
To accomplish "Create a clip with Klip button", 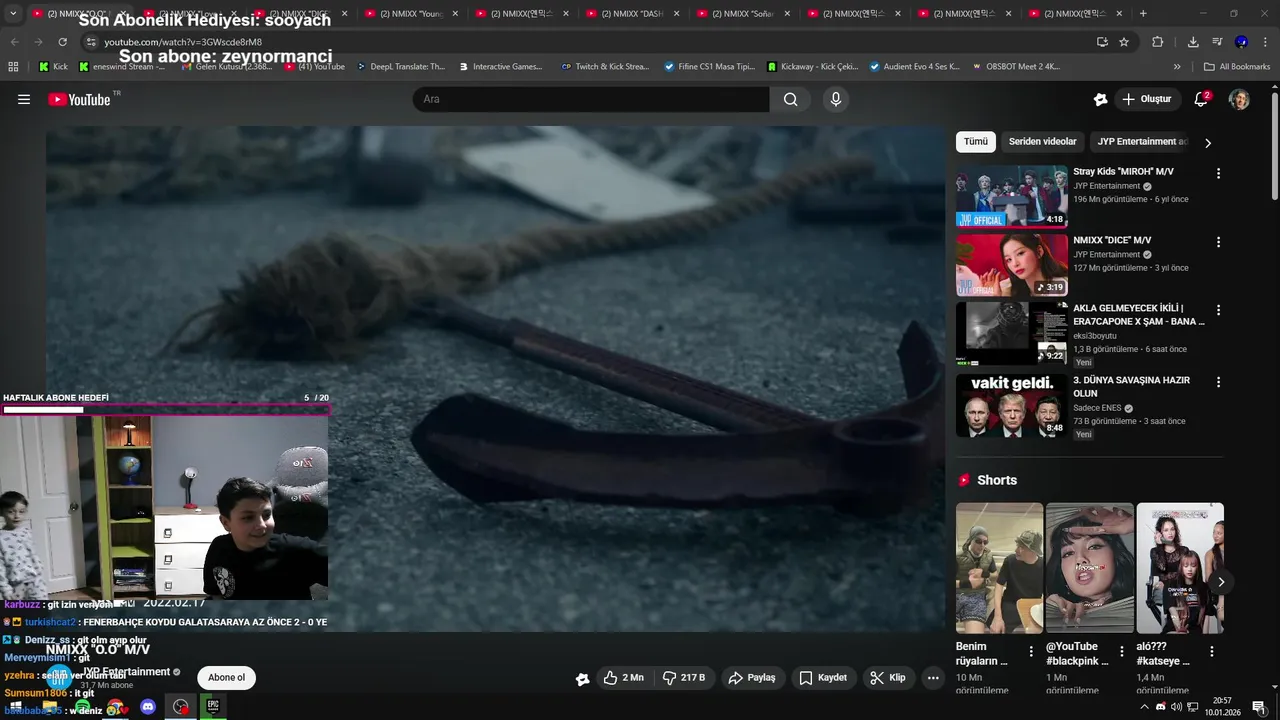I will [x=888, y=678].
